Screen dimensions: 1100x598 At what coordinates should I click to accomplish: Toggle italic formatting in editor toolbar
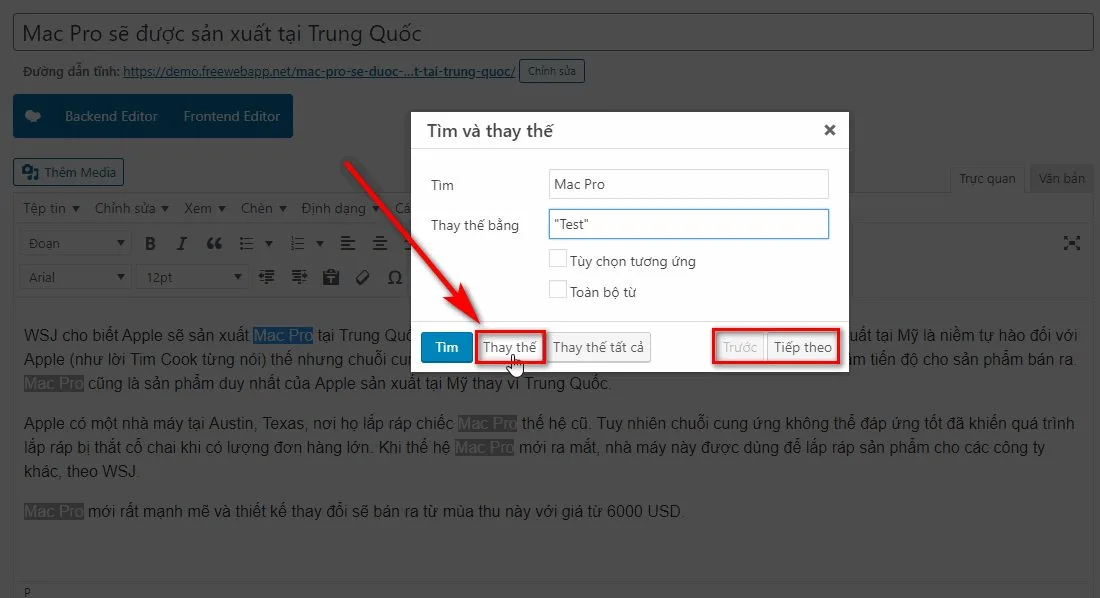click(182, 244)
